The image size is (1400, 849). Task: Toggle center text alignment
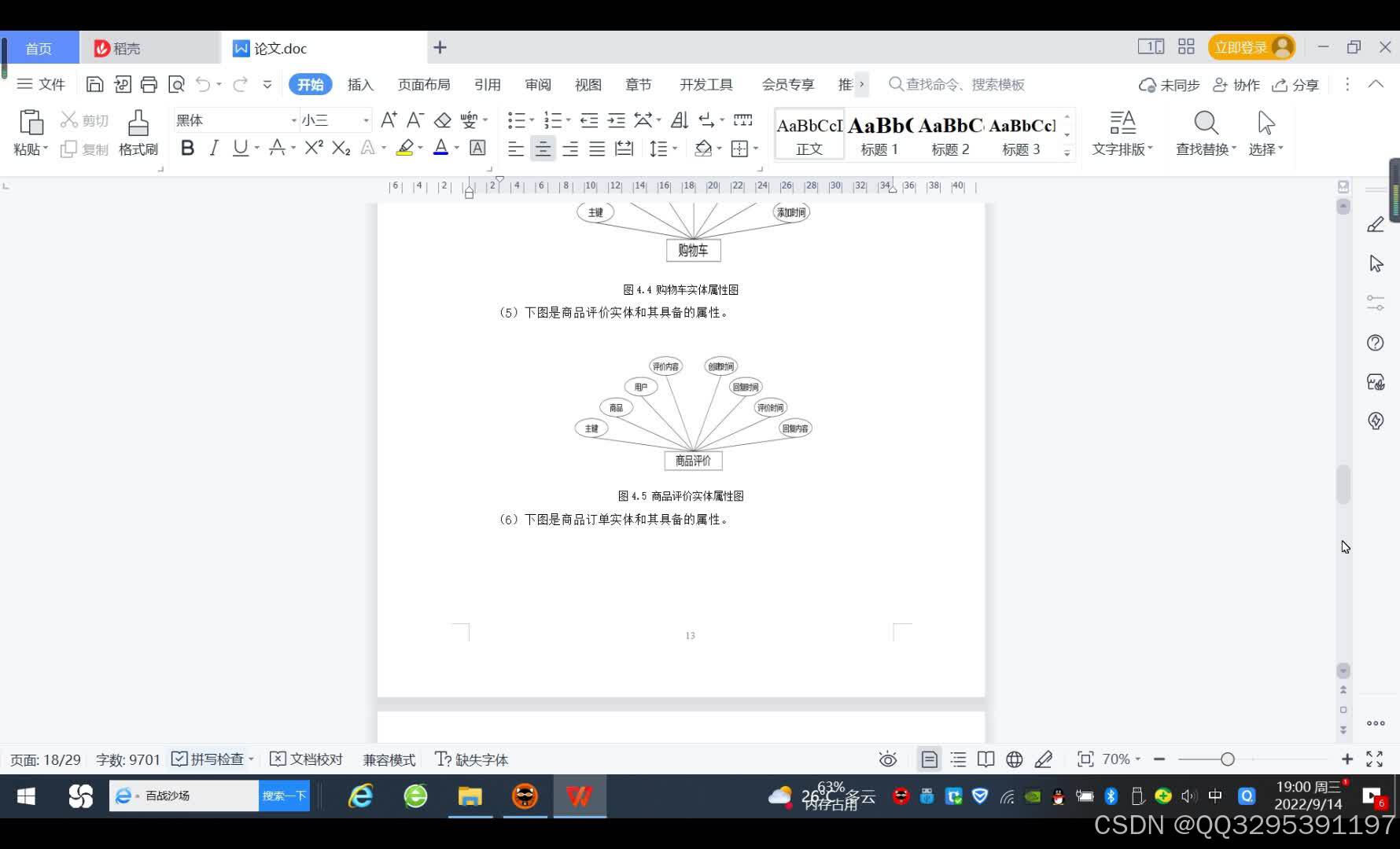click(543, 148)
